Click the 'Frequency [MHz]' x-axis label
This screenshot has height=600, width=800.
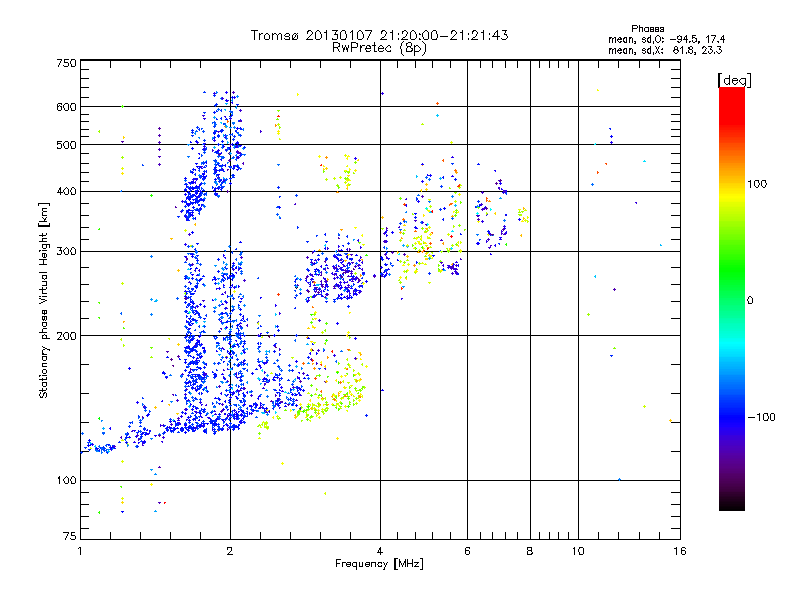[379, 564]
